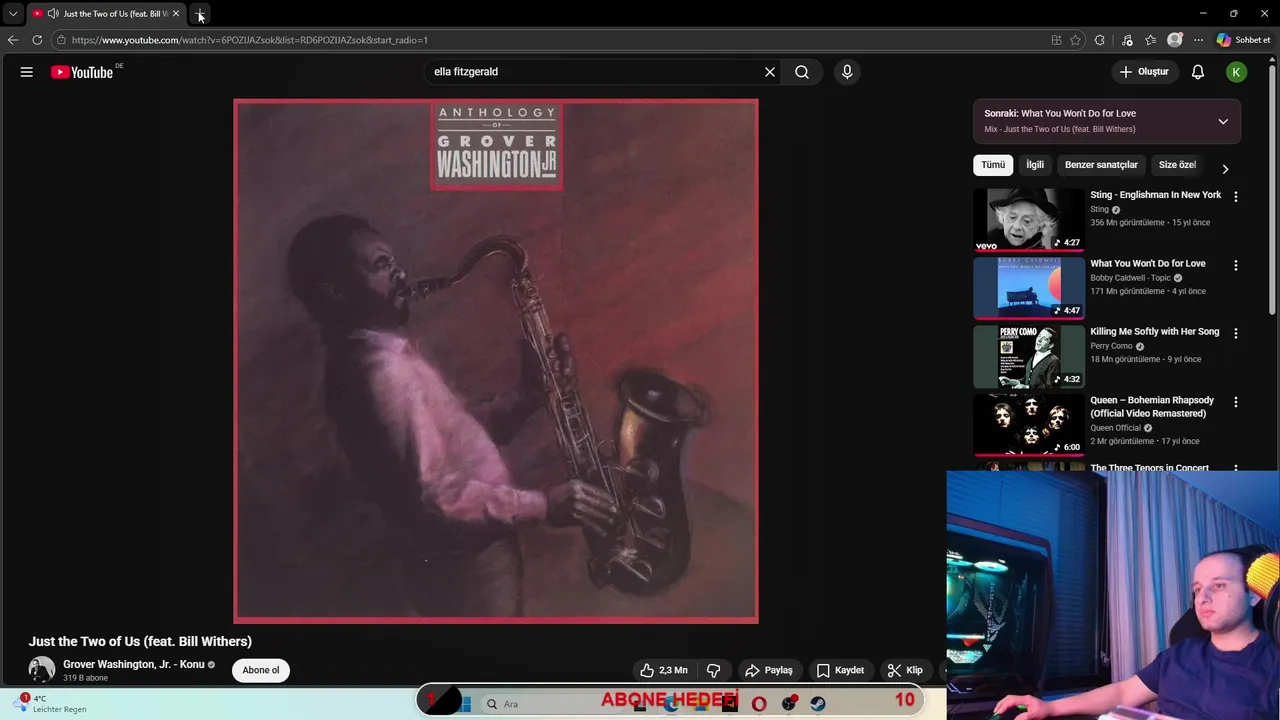
Task: Open YouTube notifications bell
Action: (x=1198, y=72)
